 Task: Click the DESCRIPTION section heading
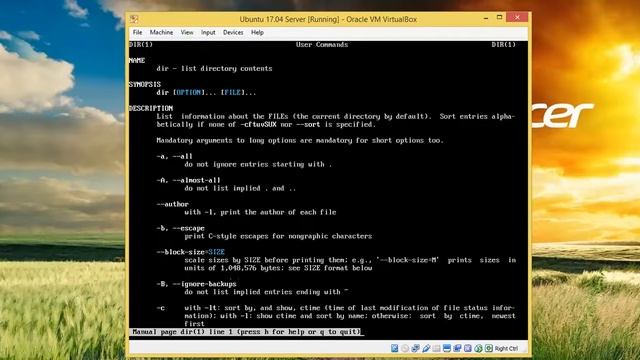151,108
